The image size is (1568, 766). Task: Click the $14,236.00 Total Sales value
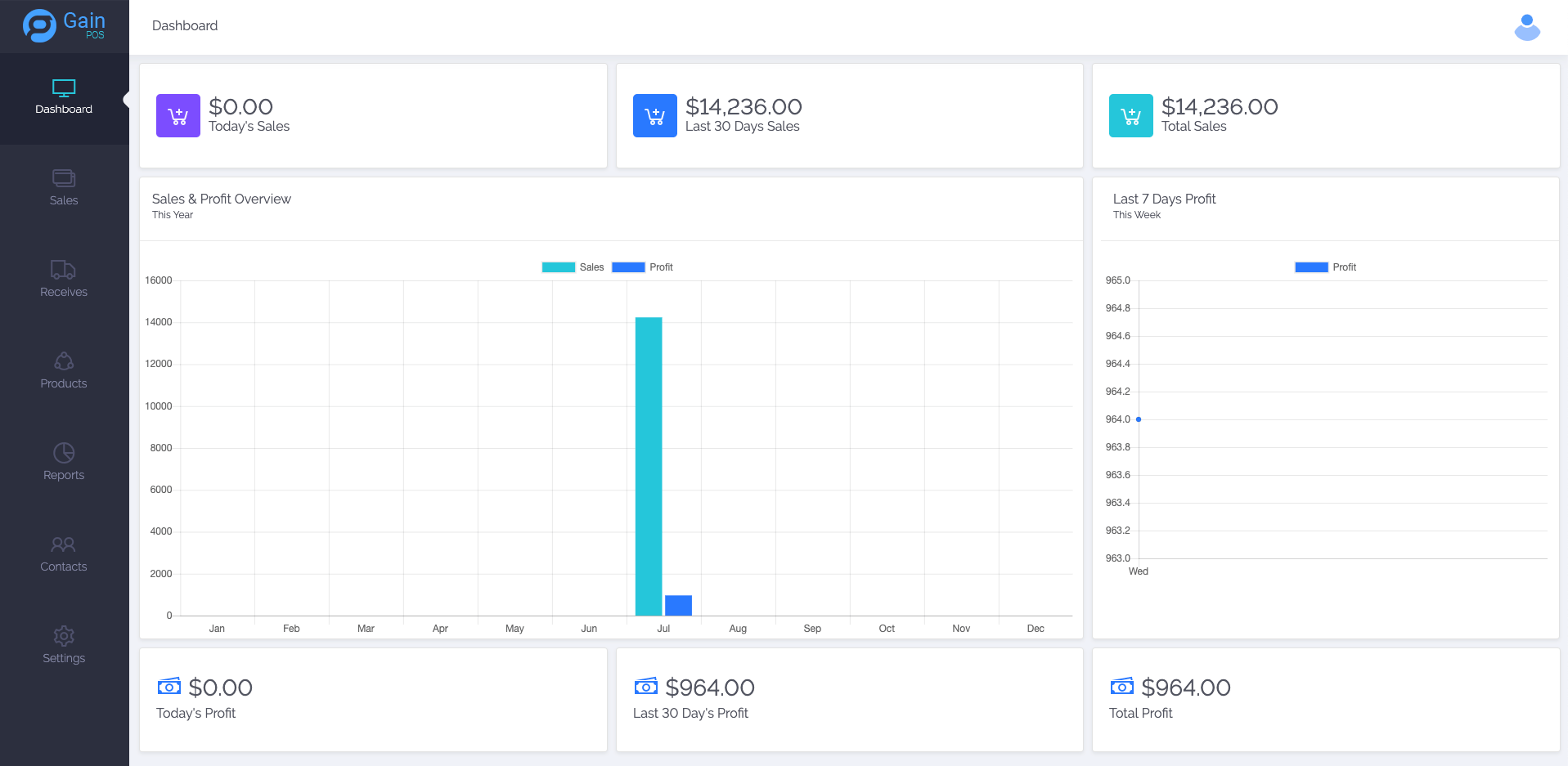click(1220, 106)
